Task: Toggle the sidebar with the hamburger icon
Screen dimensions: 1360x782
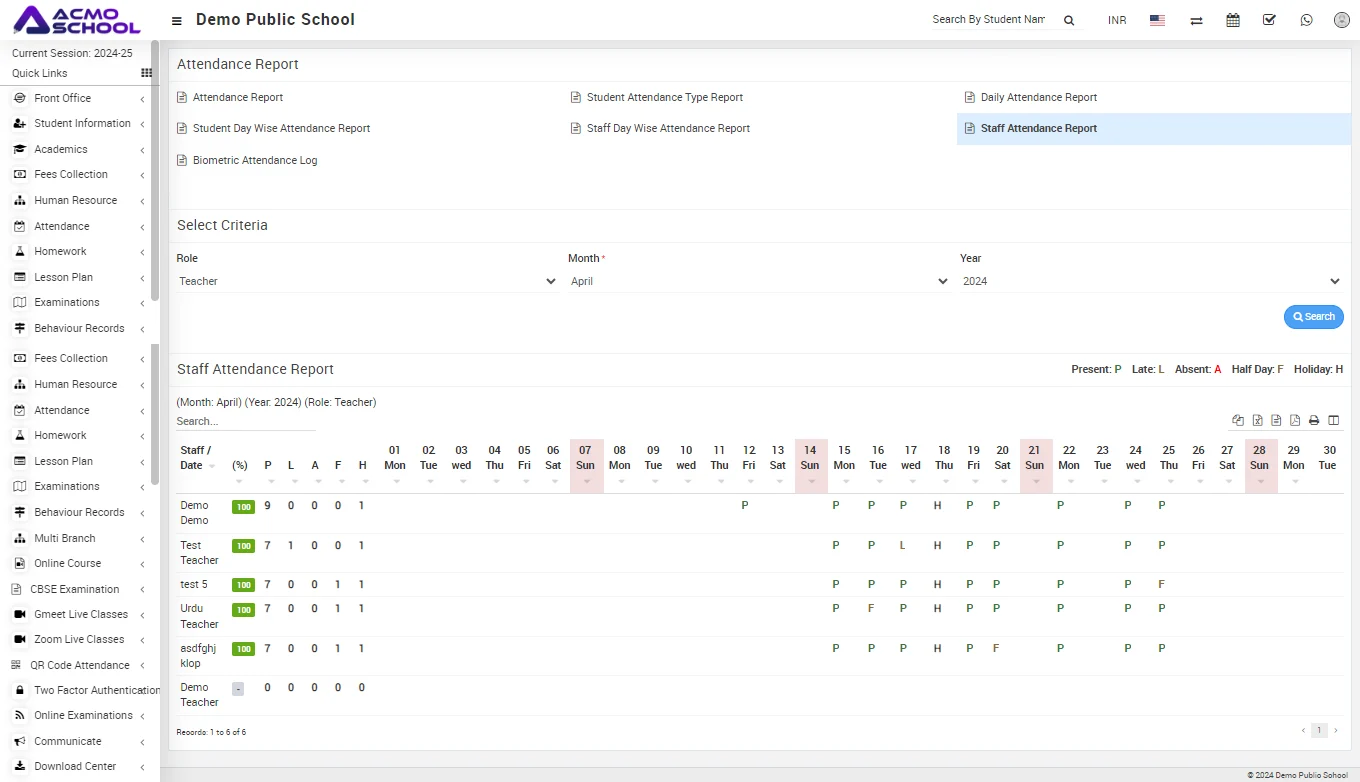Action: pyautogui.click(x=177, y=21)
